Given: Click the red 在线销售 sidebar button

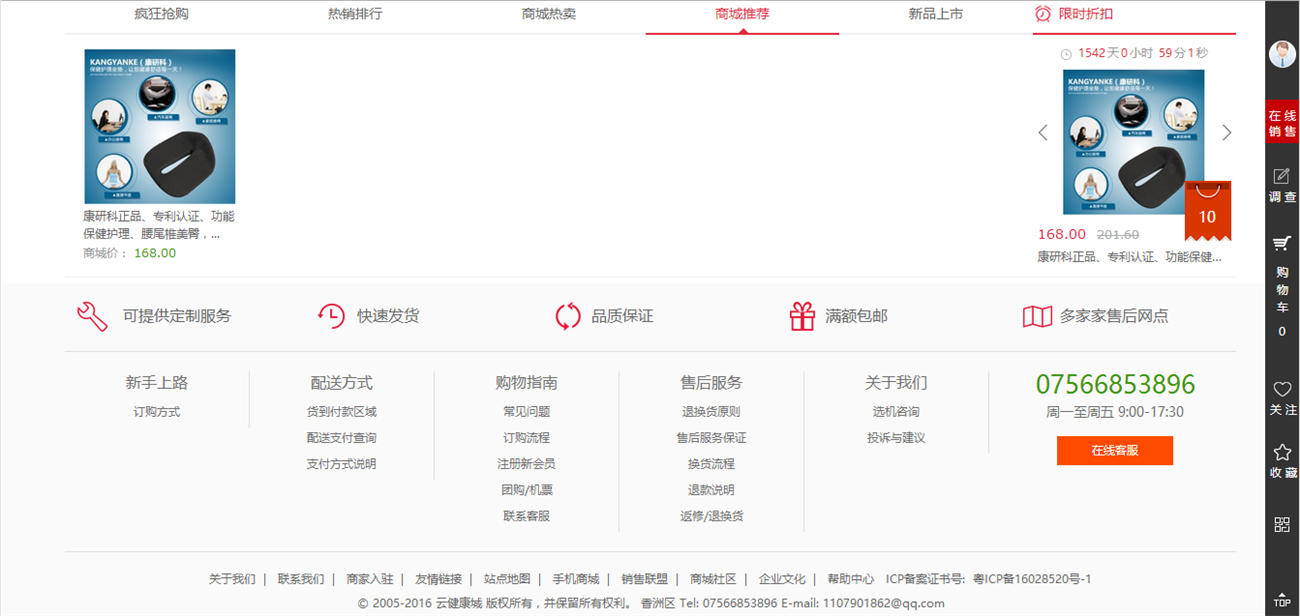Looking at the screenshot, I should click(1282, 123).
